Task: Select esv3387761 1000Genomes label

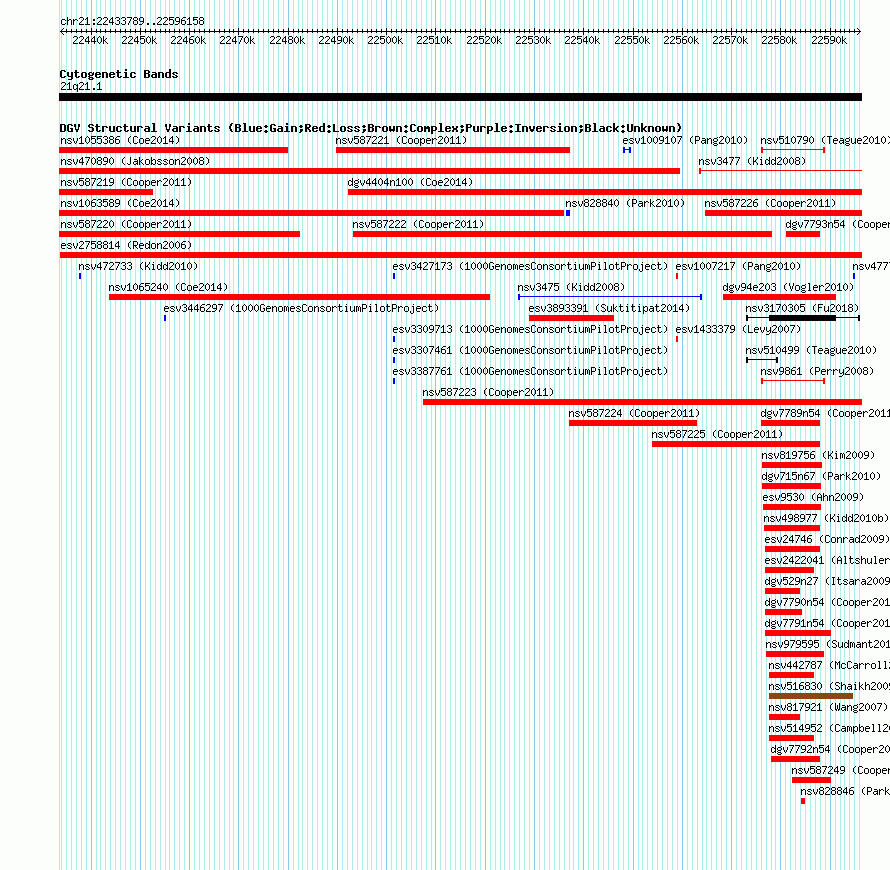Action: click(x=530, y=371)
